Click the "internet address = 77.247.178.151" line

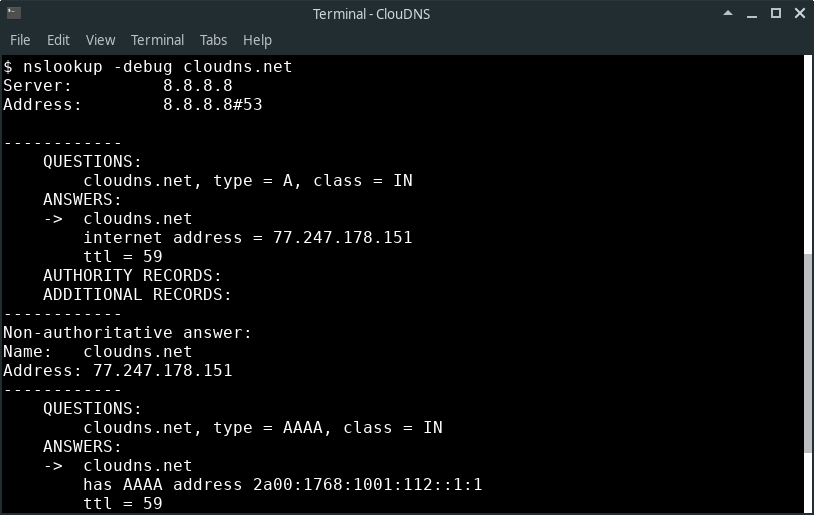tap(247, 238)
